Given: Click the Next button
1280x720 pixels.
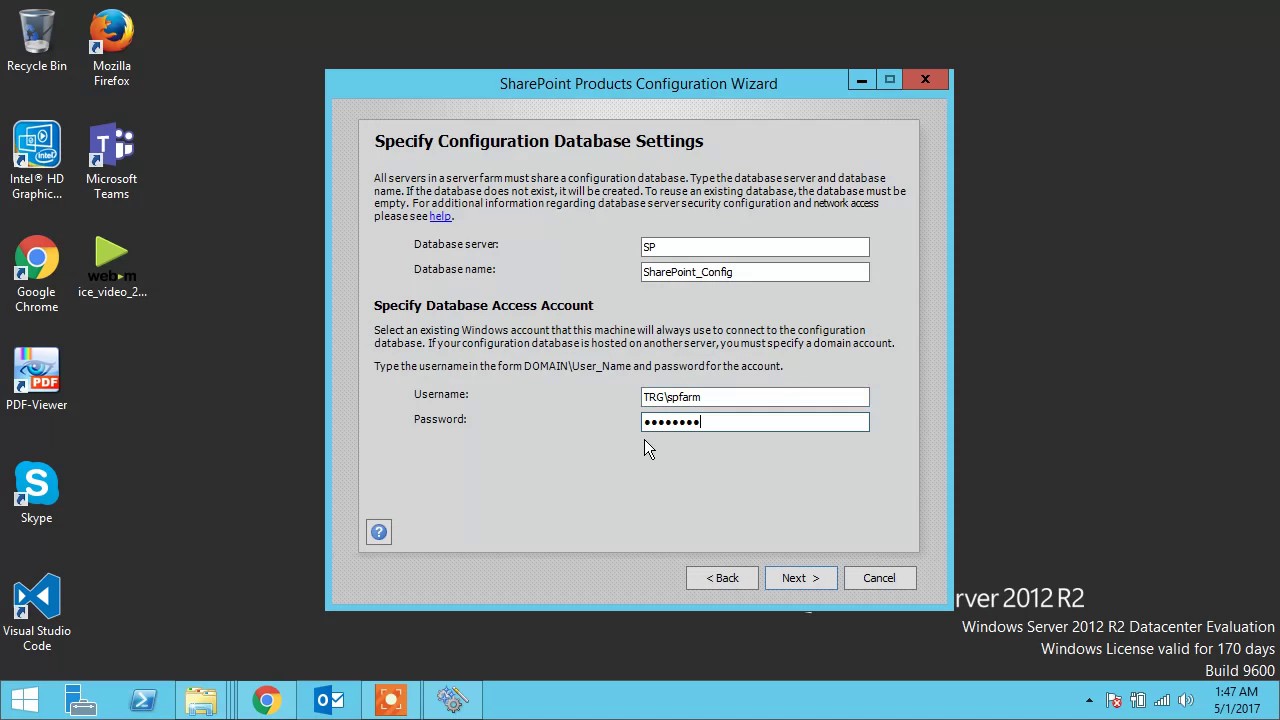Looking at the screenshot, I should (801, 578).
